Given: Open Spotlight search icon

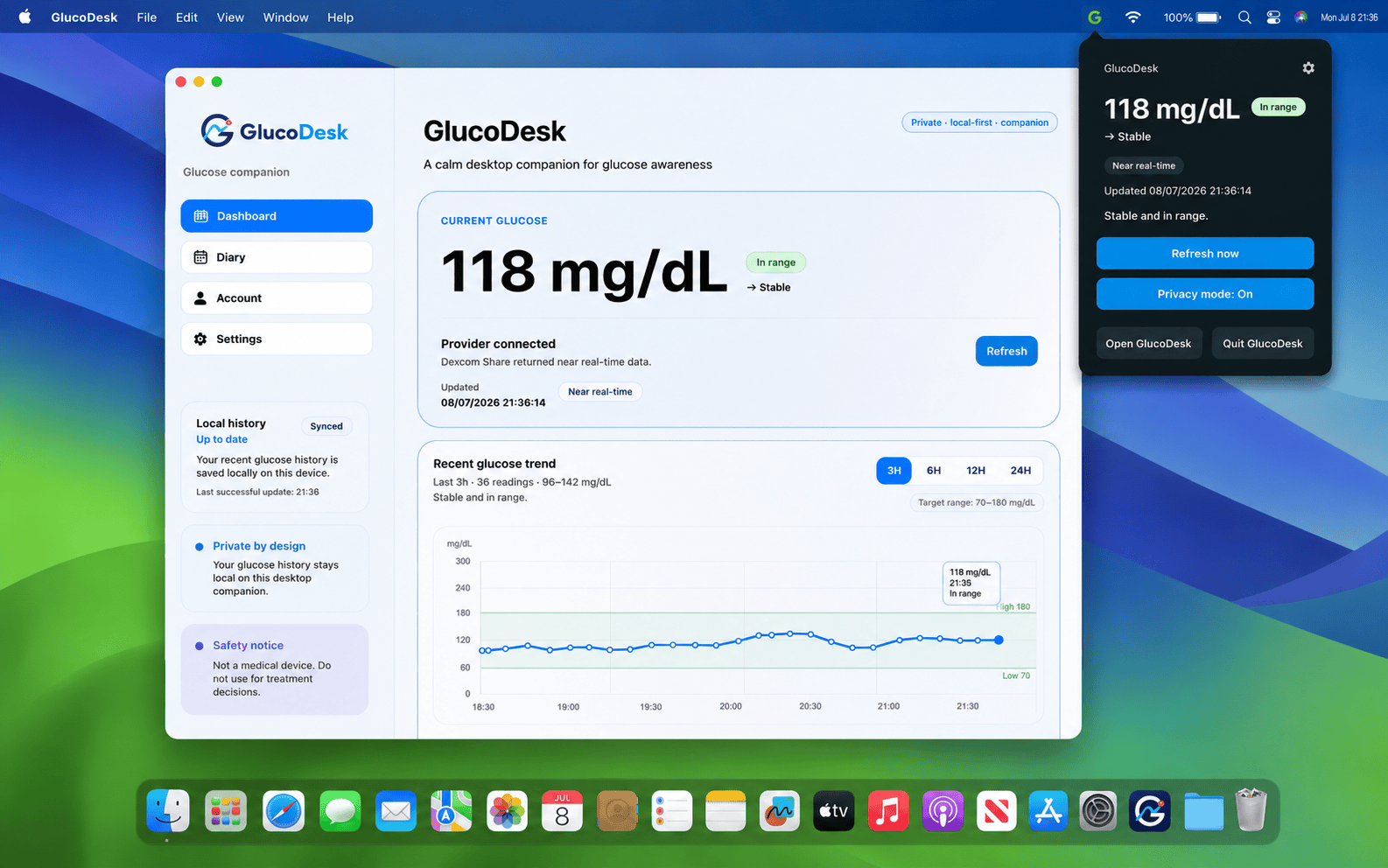Looking at the screenshot, I should pos(1244,17).
